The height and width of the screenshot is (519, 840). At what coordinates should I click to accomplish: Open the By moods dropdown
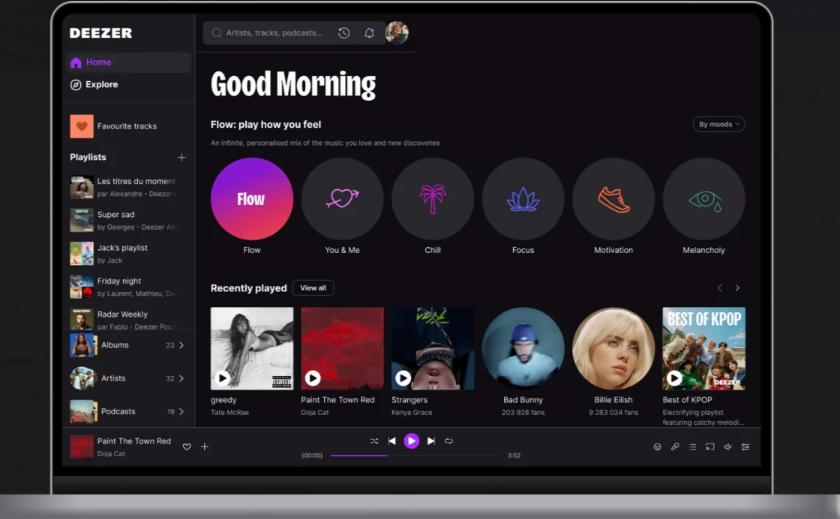[x=719, y=124]
